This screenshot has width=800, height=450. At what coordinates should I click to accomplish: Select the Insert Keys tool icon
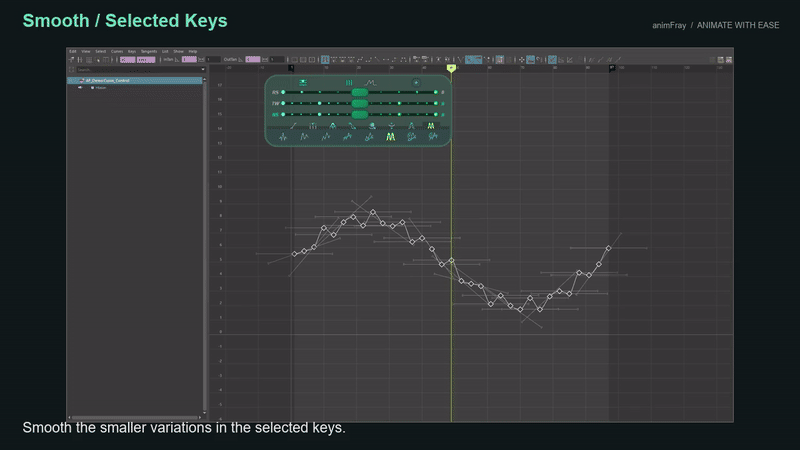pos(80,60)
